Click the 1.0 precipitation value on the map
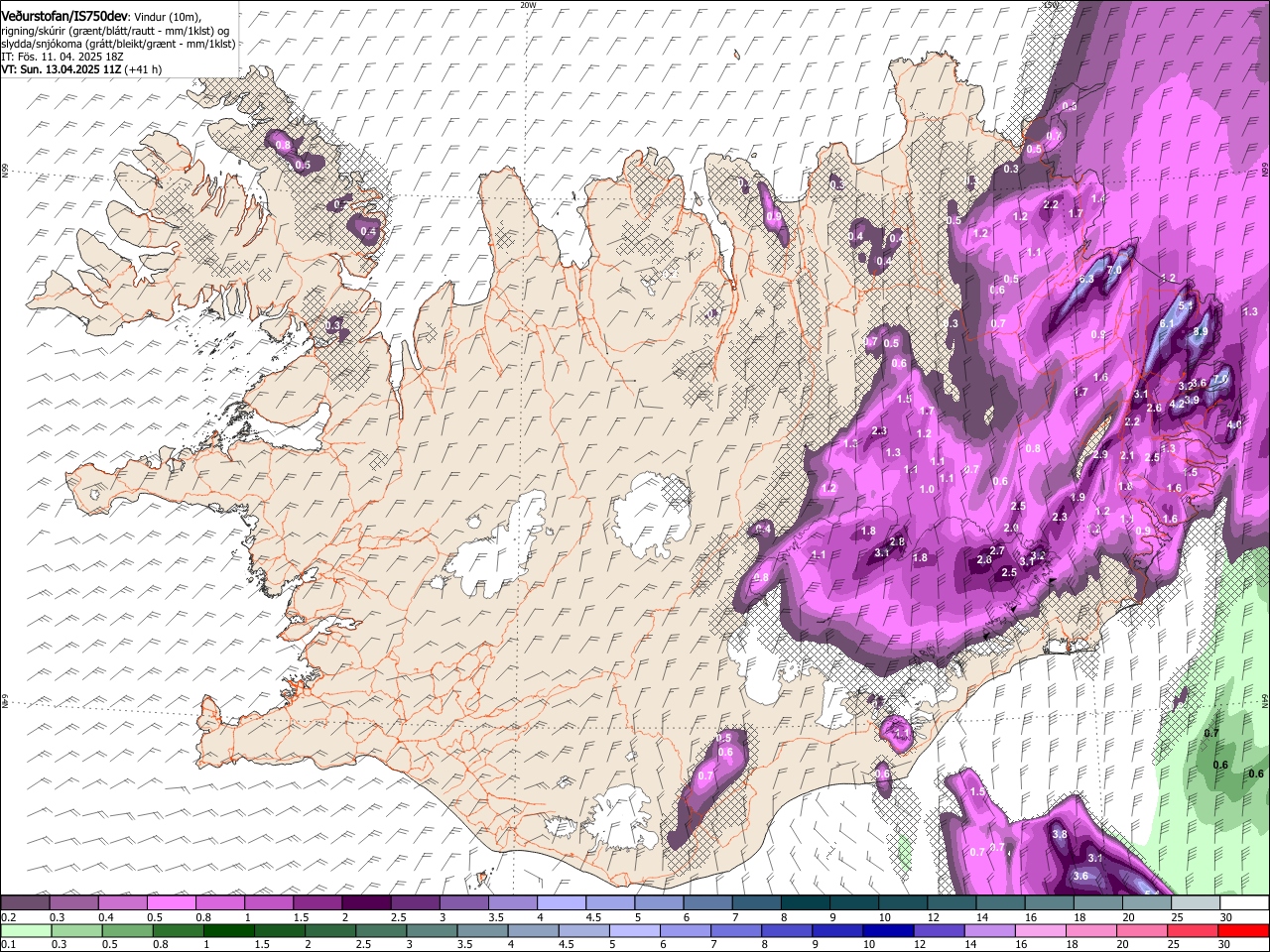The width and height of the screenshot is (1270, 952). [x=928, y=490]
